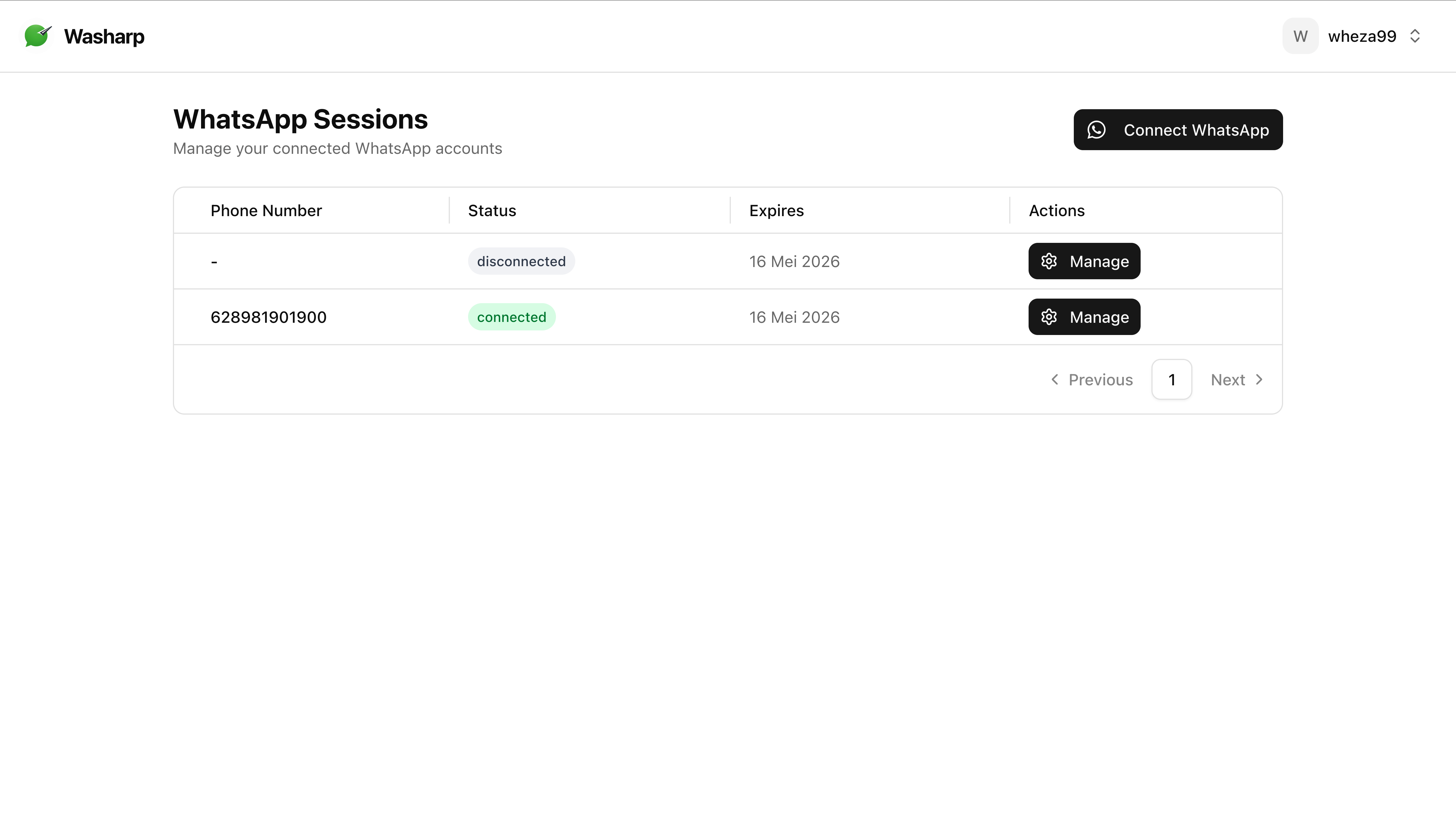Go to the Previous page

tap(1100, 380)
